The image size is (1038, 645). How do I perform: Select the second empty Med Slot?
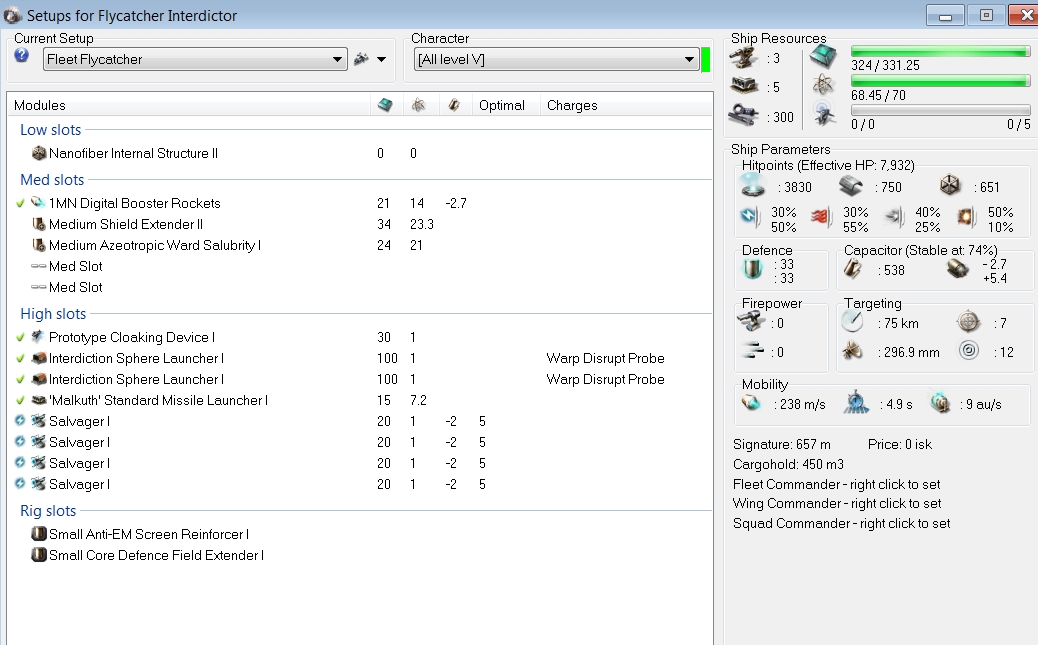click(x=75, y=287)
